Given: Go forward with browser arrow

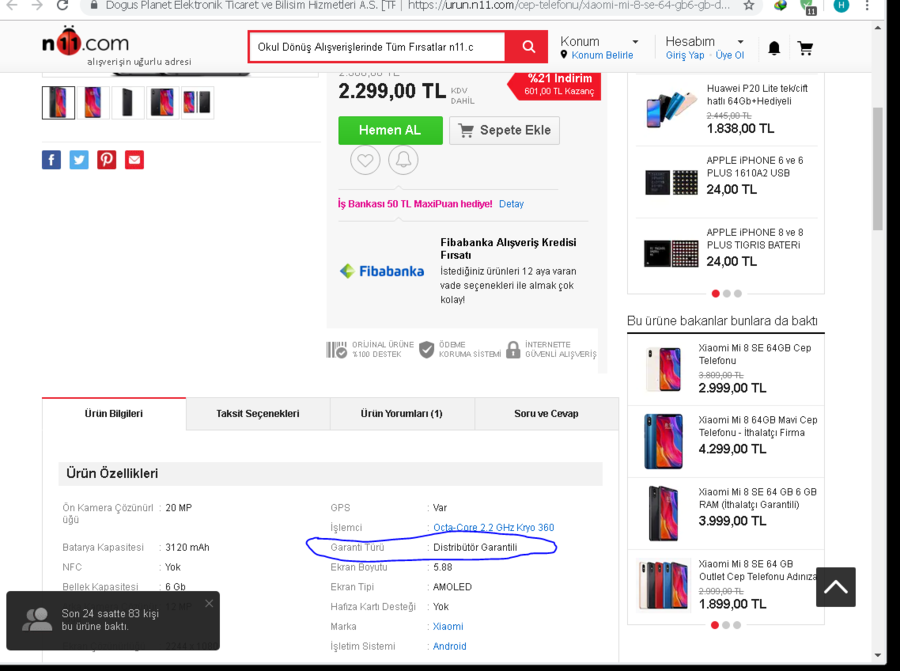Looking at the screenshot, I should click(37, 6).
